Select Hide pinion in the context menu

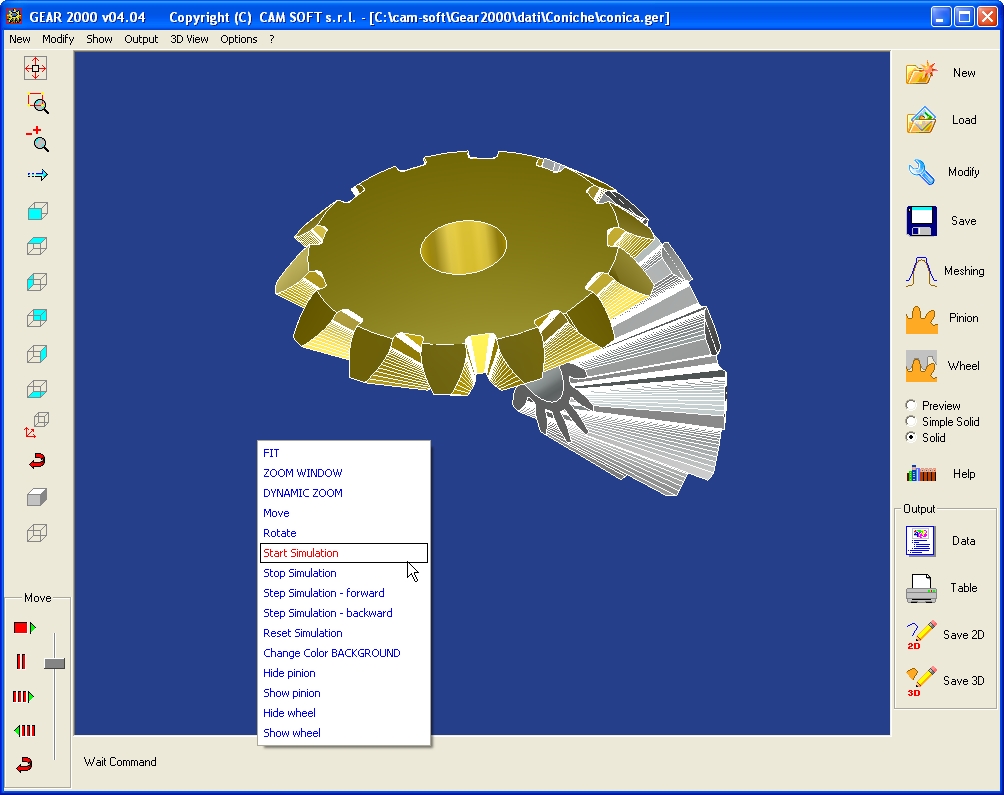coord(289,673)
